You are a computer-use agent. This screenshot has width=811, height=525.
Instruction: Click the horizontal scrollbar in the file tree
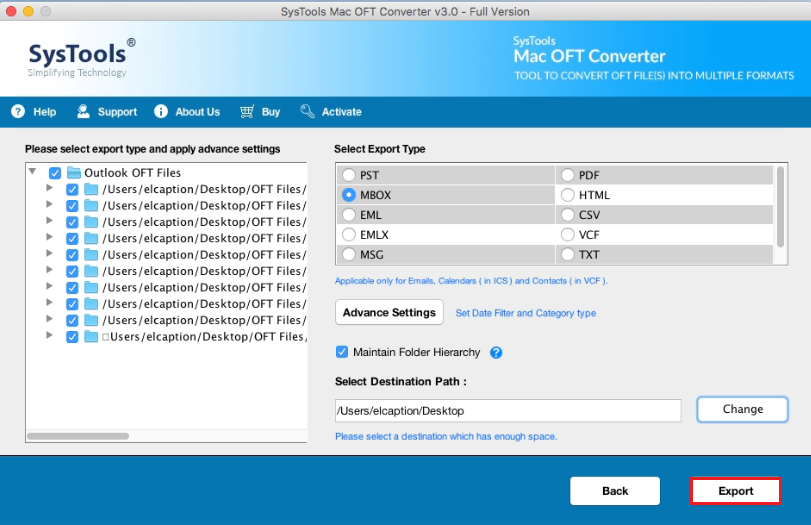click(x=78, y=436)
